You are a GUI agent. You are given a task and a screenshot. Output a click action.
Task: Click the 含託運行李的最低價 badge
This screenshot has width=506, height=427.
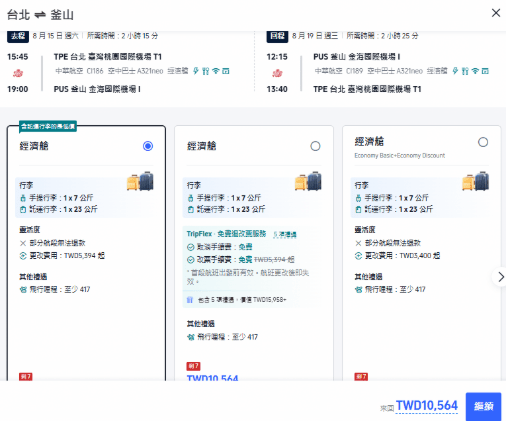tap(48, 126)
